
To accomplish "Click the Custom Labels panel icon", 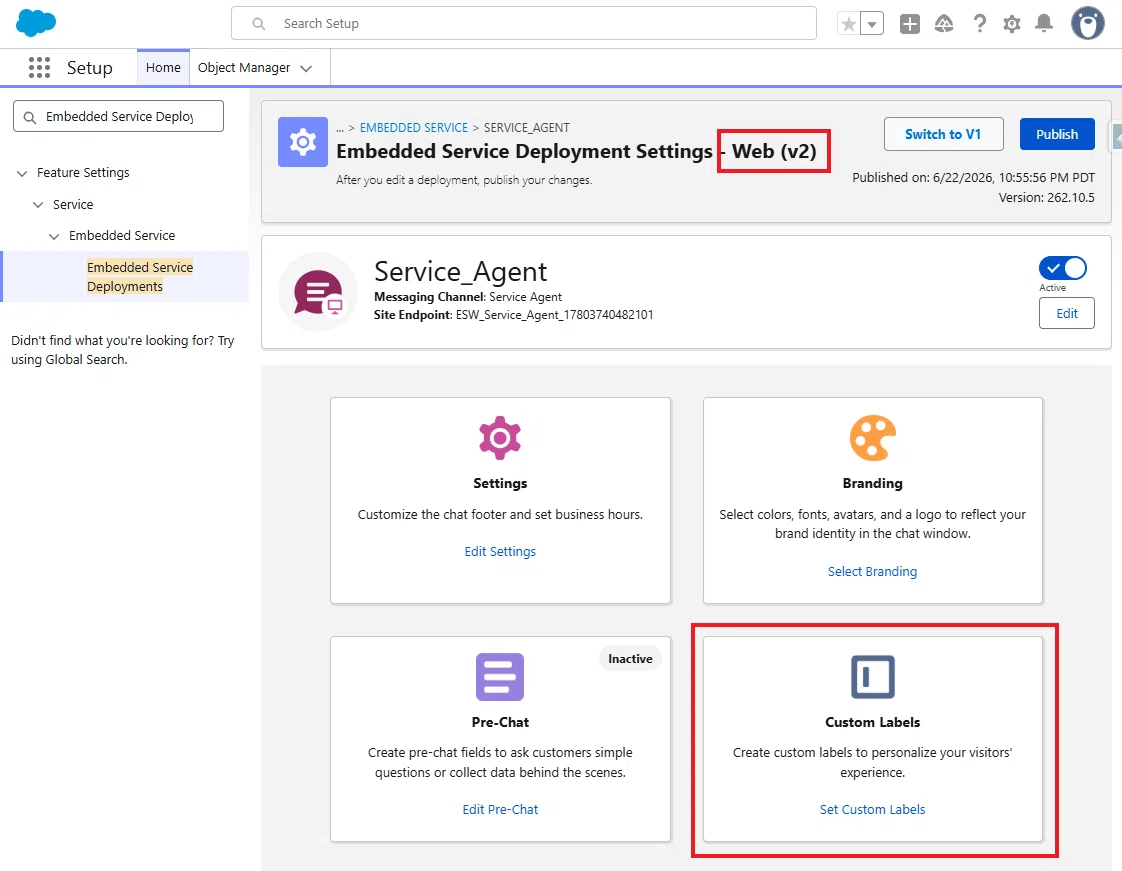I will point(872,676).
